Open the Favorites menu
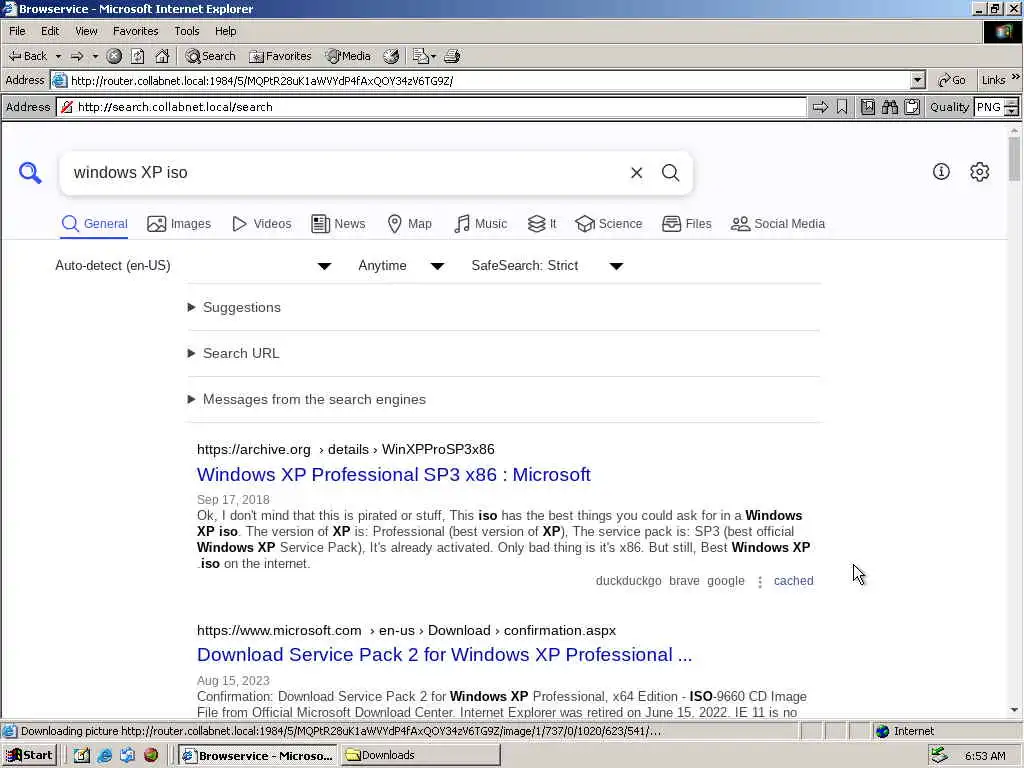Image resolution: width=1024 pixels, height=768 pixels. [x=135, y=31]
